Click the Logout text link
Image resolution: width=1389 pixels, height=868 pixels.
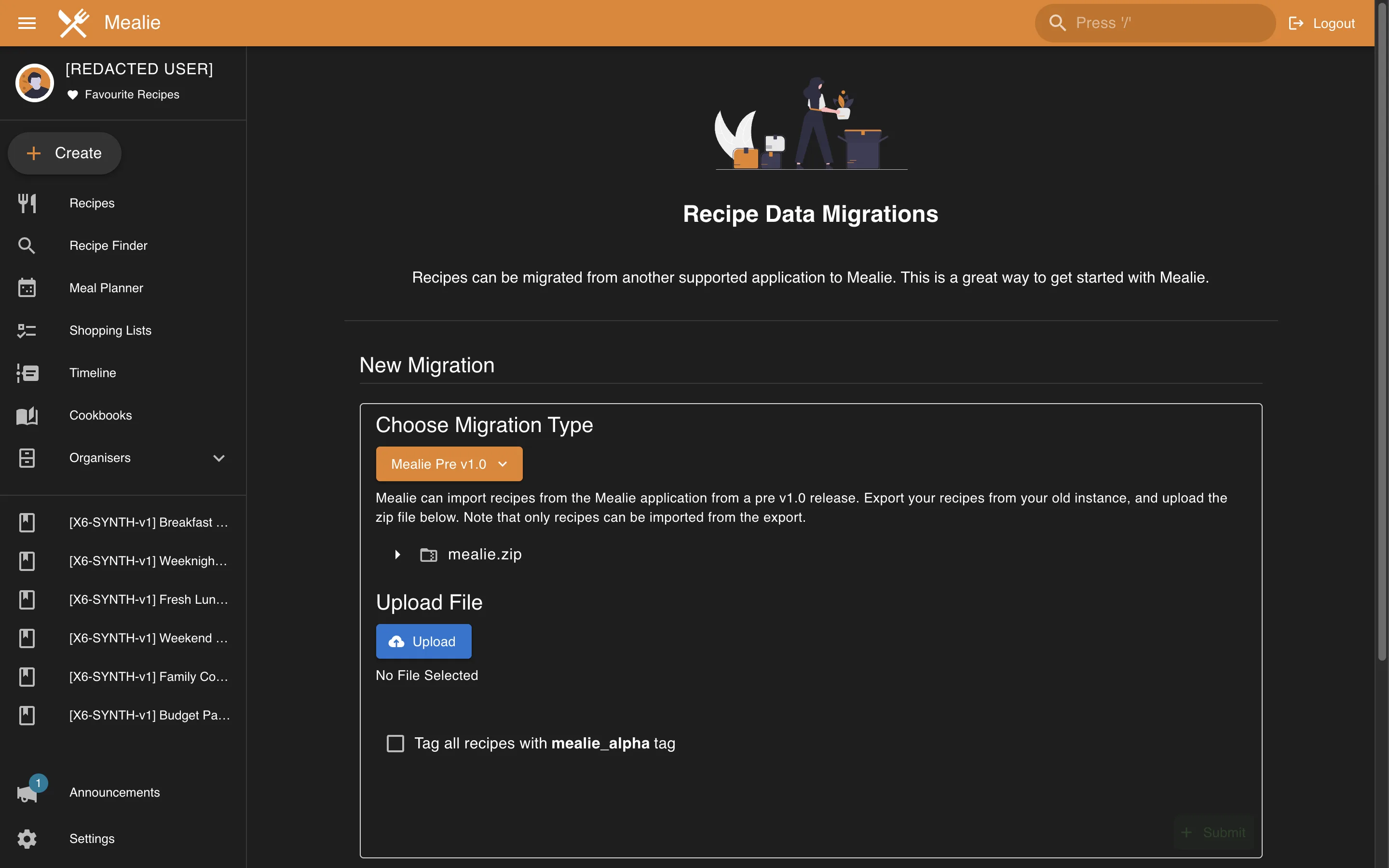click(x=1334, y=24)
